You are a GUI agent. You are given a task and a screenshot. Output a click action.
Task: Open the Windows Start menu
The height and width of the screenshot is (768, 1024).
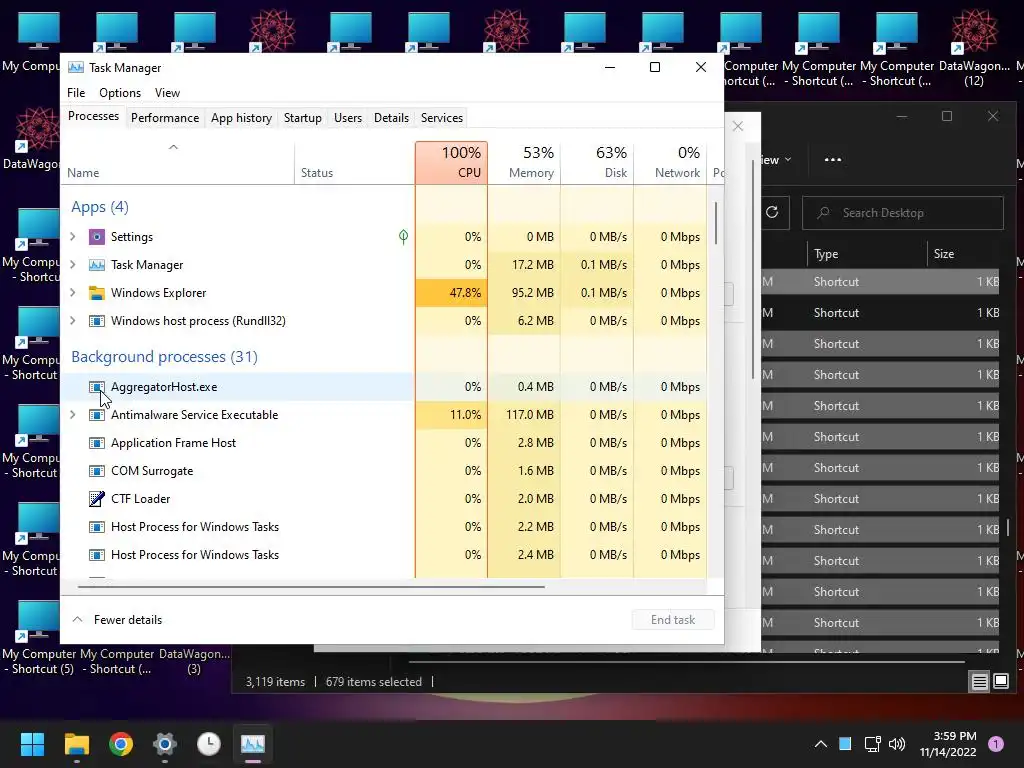point(32,744)
